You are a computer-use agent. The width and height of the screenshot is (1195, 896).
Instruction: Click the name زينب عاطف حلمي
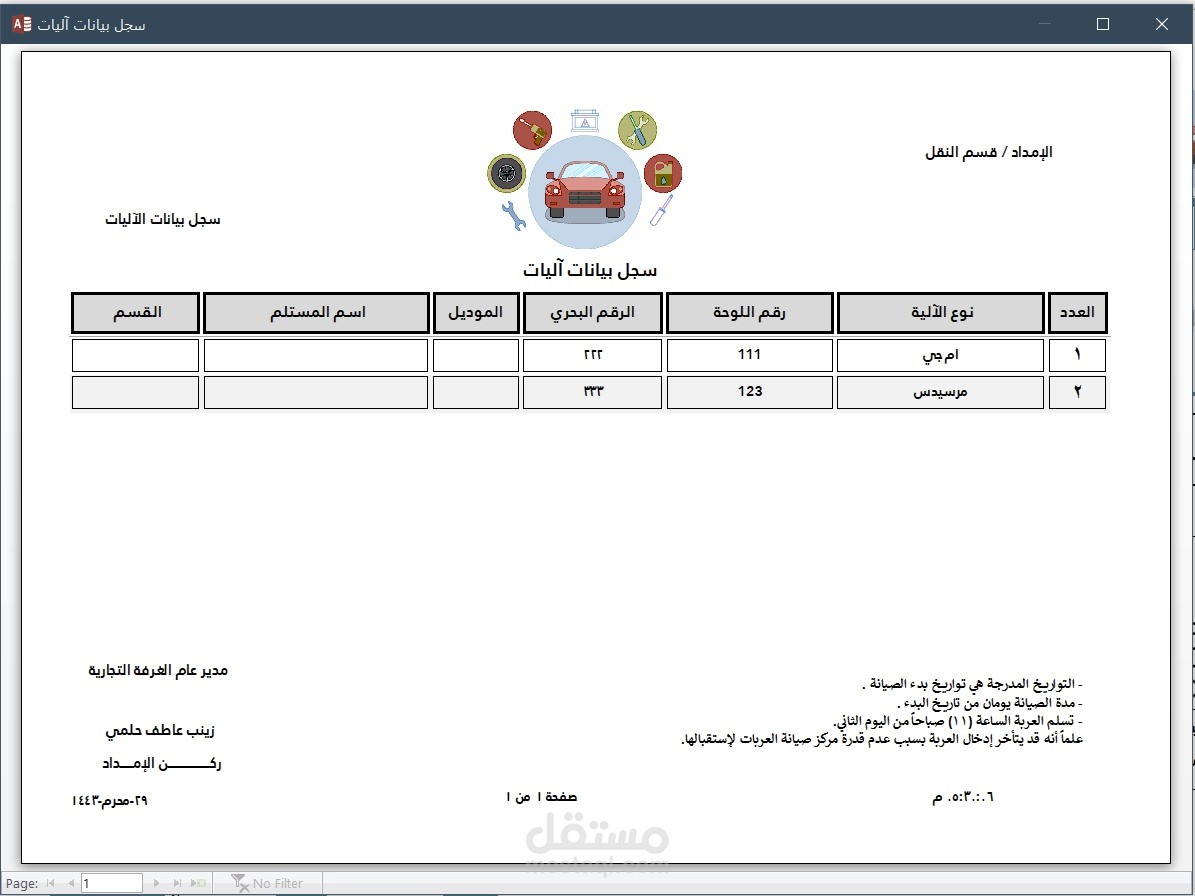[x=159, y=730]
